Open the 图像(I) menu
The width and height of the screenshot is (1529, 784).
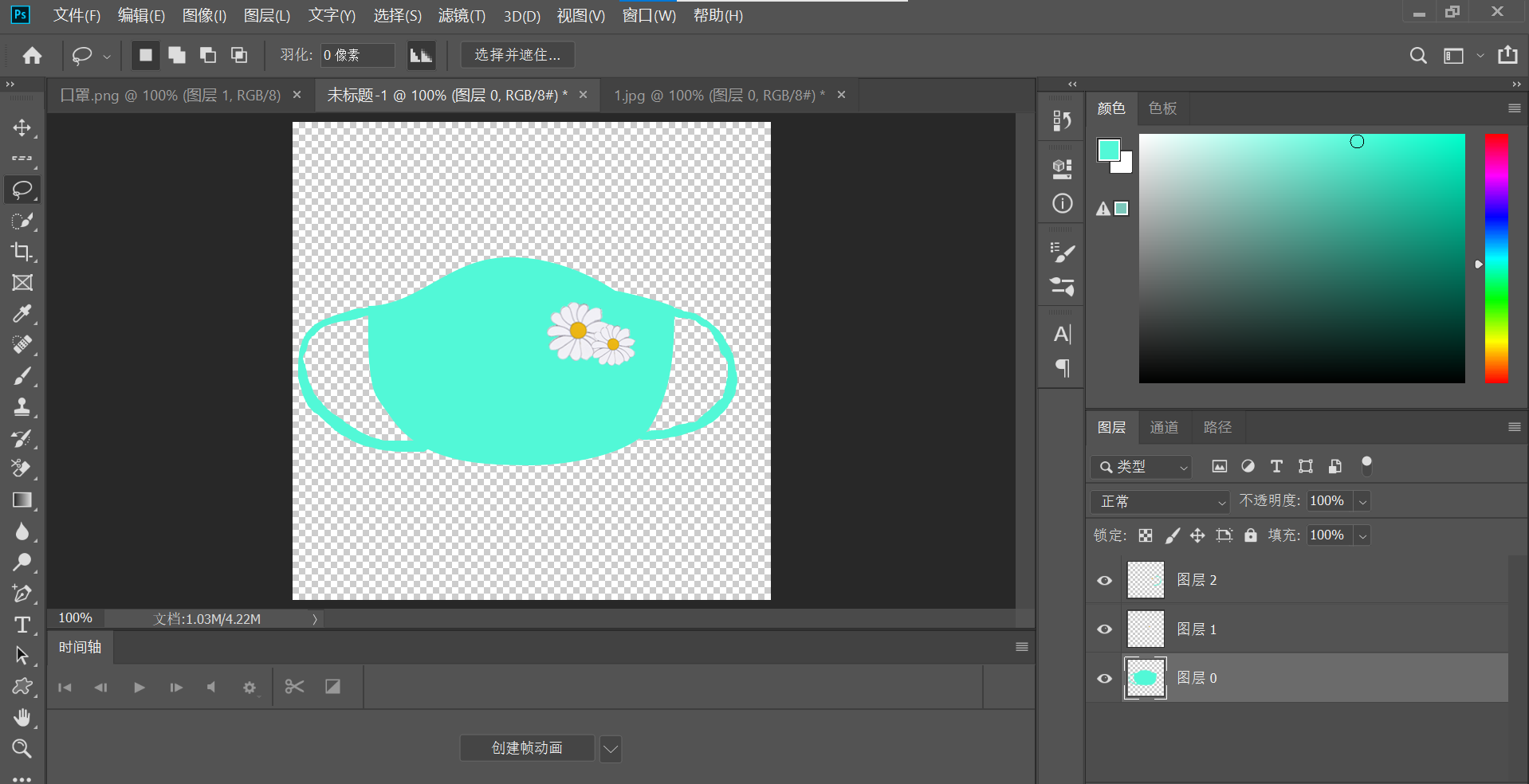pyautogui.click(x=204, y=16)
